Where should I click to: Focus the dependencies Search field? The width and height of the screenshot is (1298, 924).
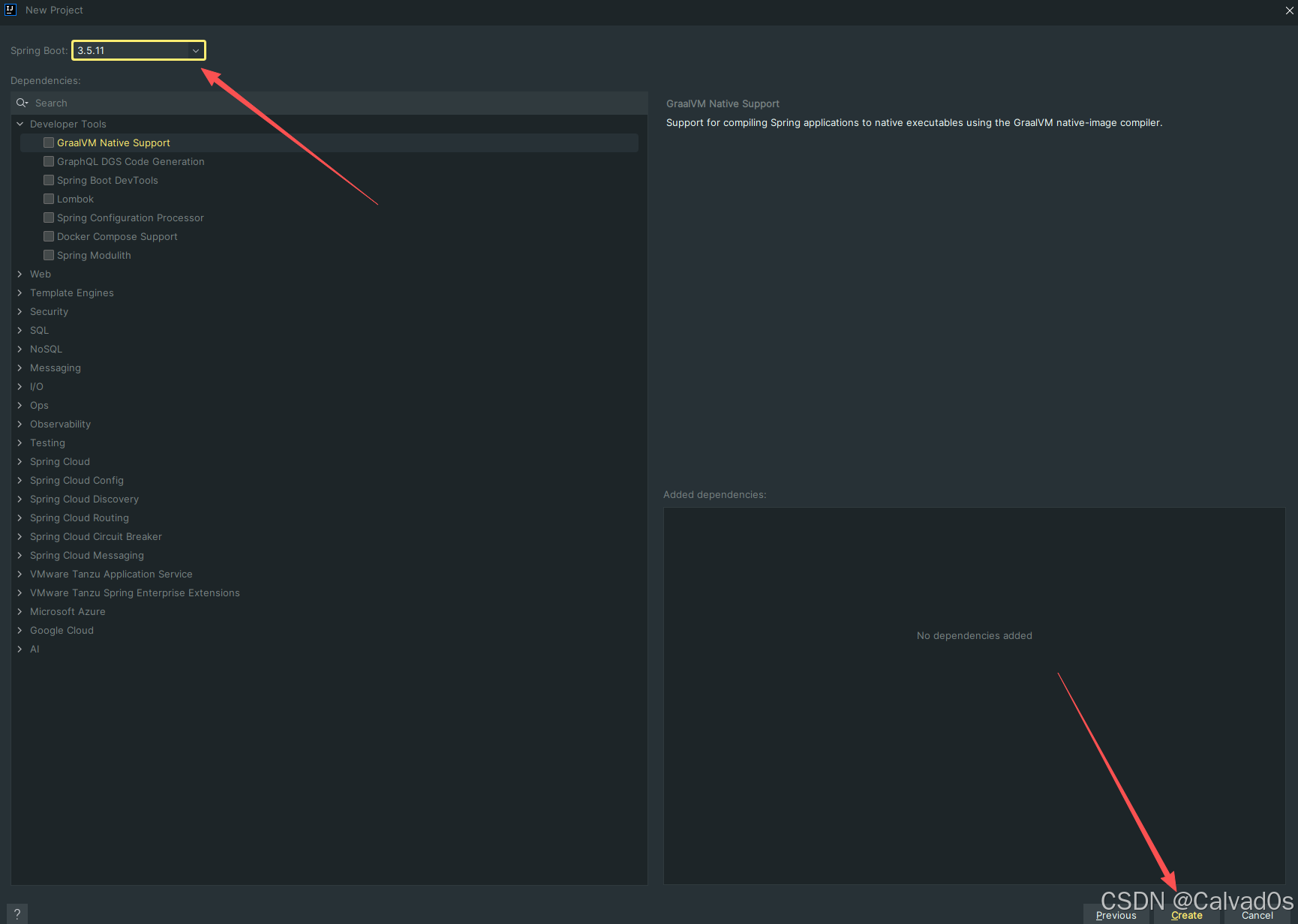pos(329,103)
